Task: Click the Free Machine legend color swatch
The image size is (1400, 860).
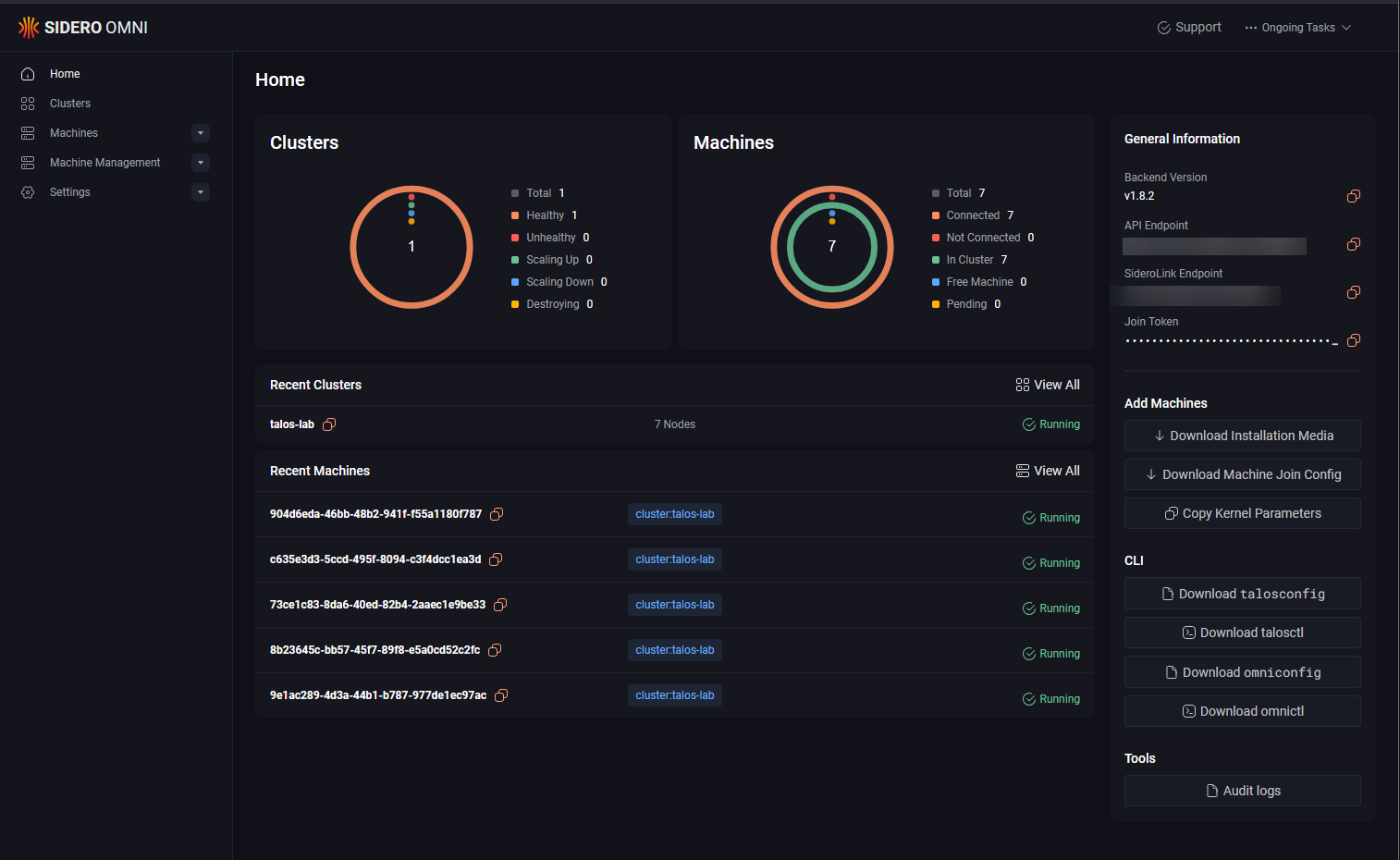Action: 936,282
